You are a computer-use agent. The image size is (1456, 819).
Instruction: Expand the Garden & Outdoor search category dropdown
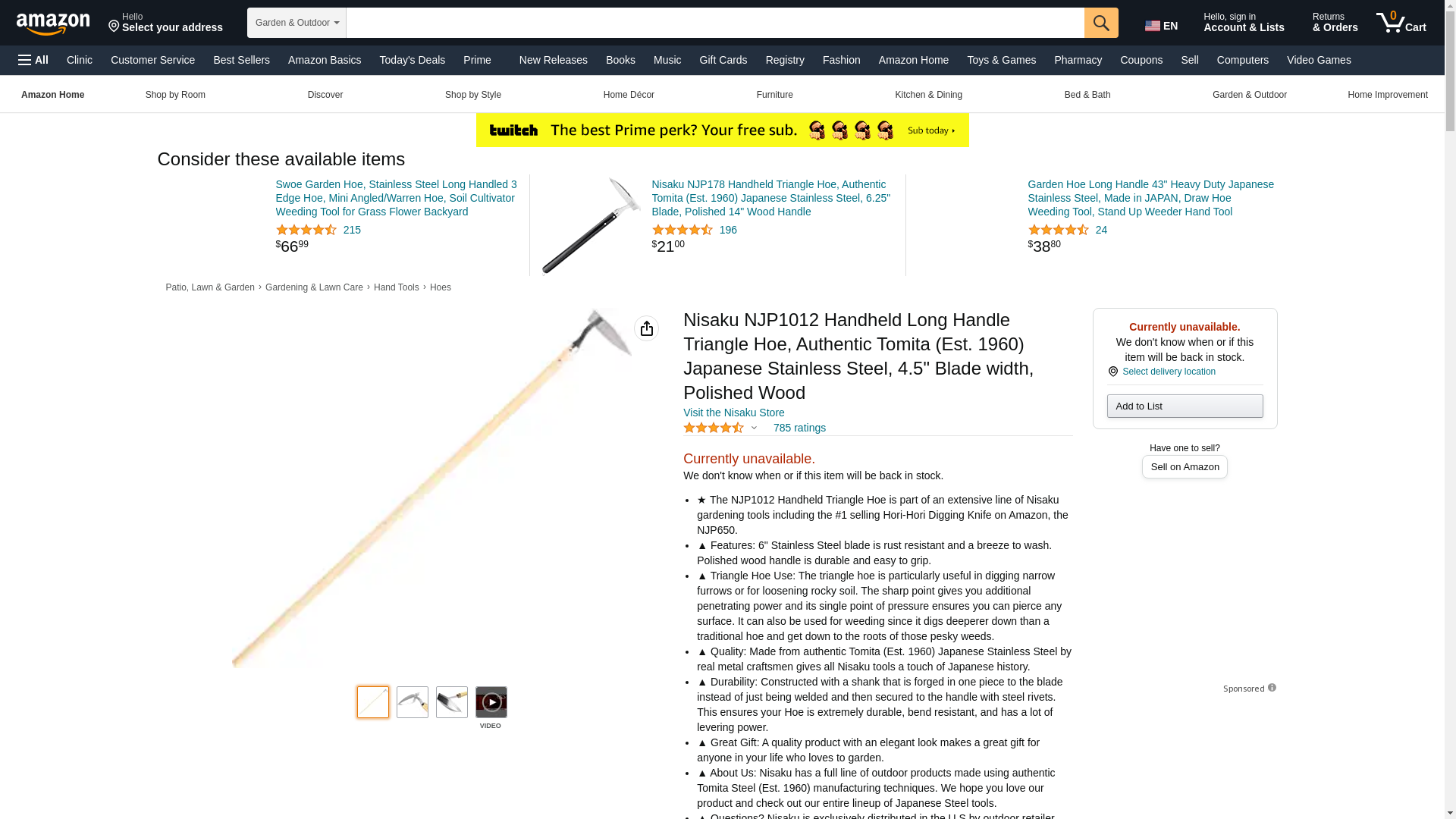pos(297,23)
